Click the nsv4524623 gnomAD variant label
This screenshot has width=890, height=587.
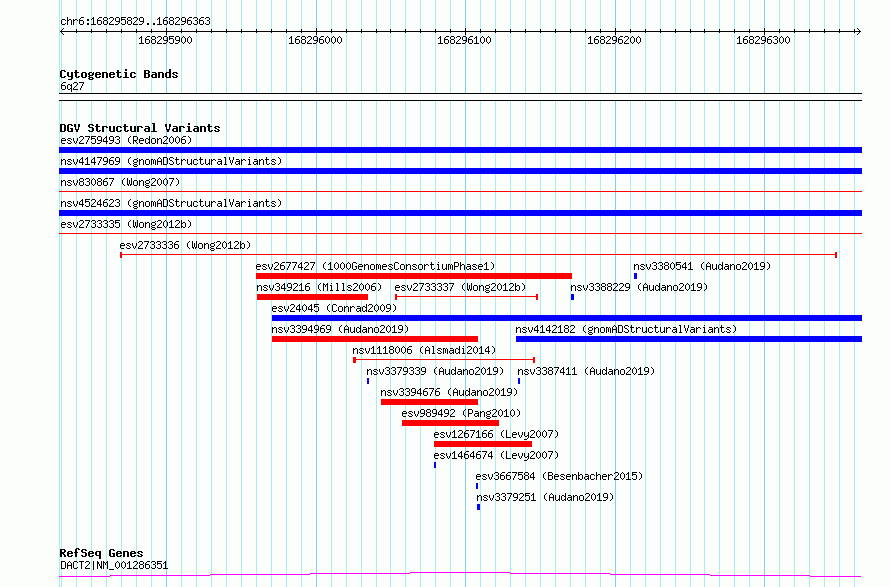click(x=171, y=203)
